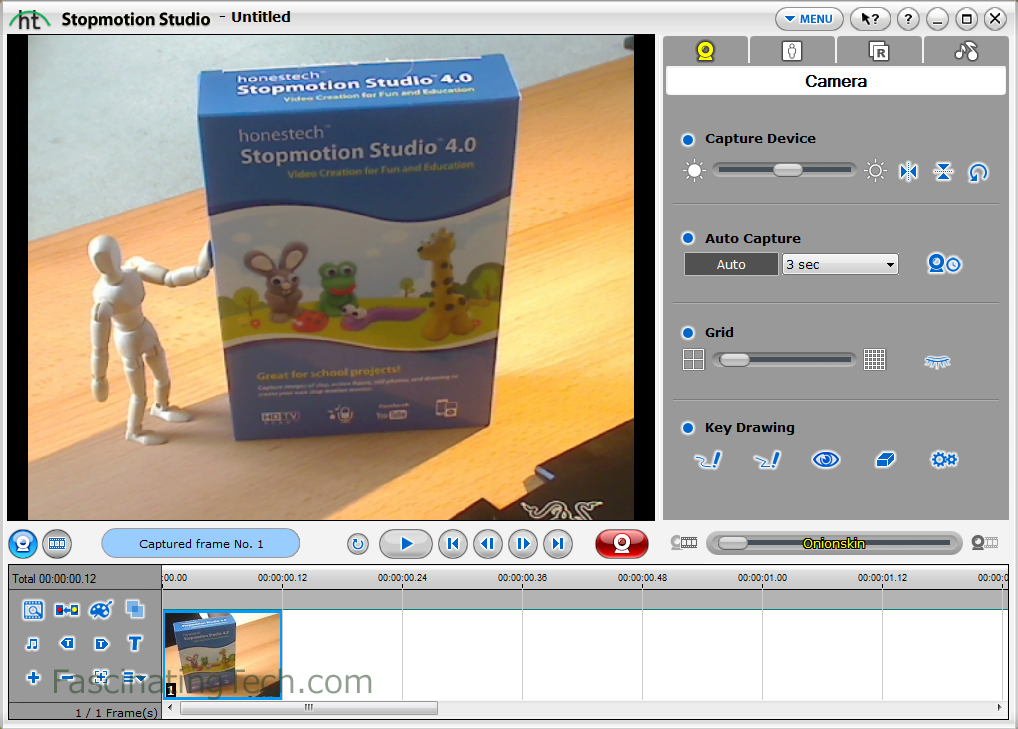The height and width of the screenshot is (729, 1018).
Task: Step forward one frame
Action: tap(523, 543)
